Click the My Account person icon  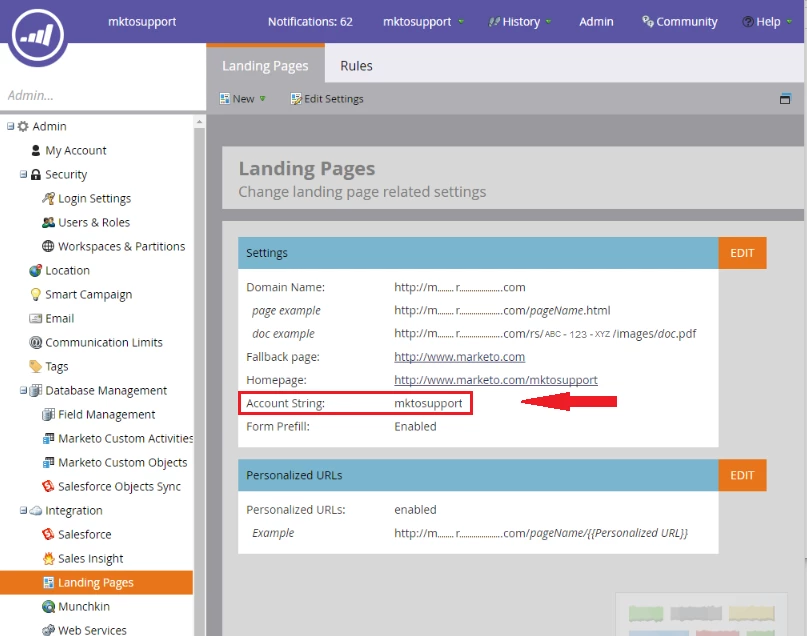point(36,150)
